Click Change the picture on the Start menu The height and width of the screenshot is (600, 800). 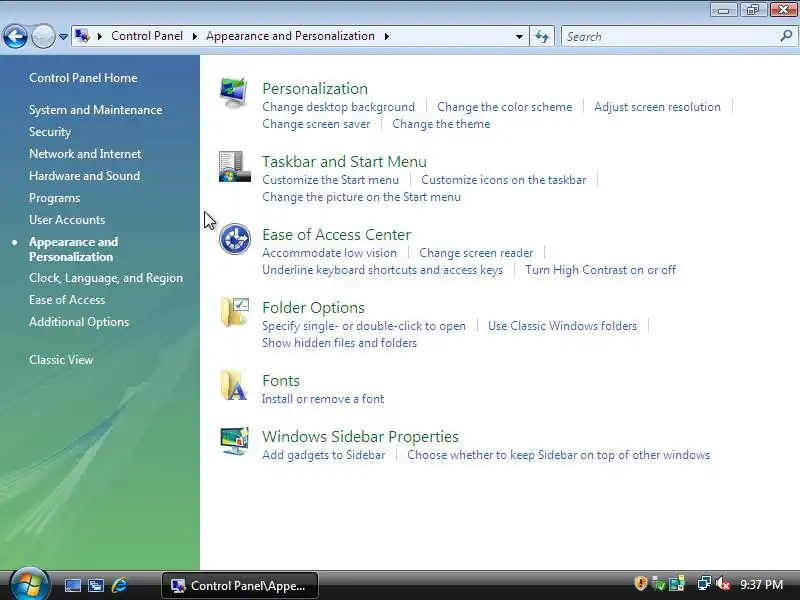[361, 197]
